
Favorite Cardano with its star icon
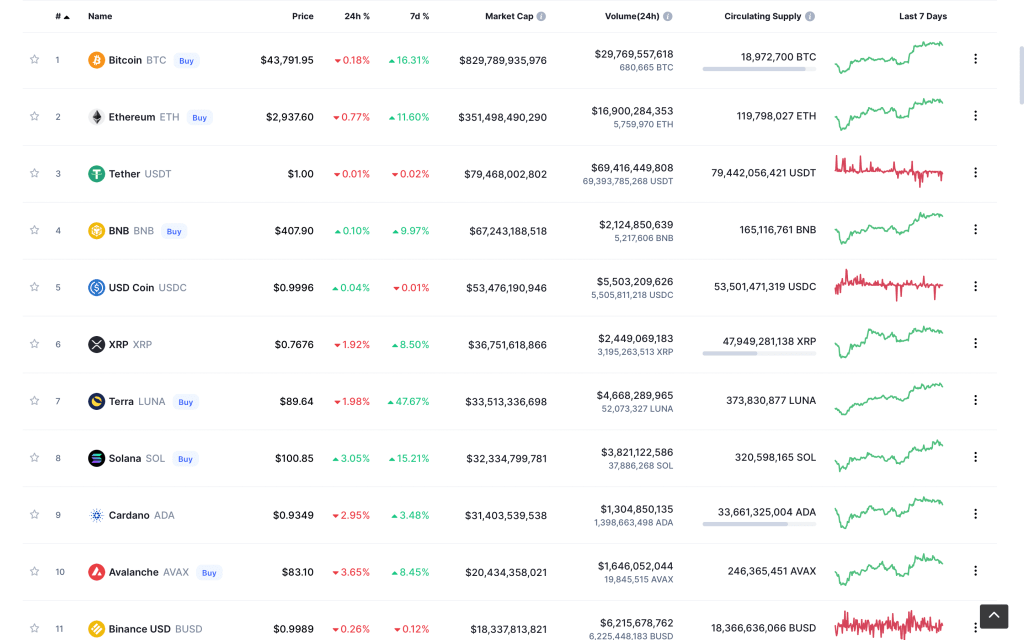tap(34, 515)
